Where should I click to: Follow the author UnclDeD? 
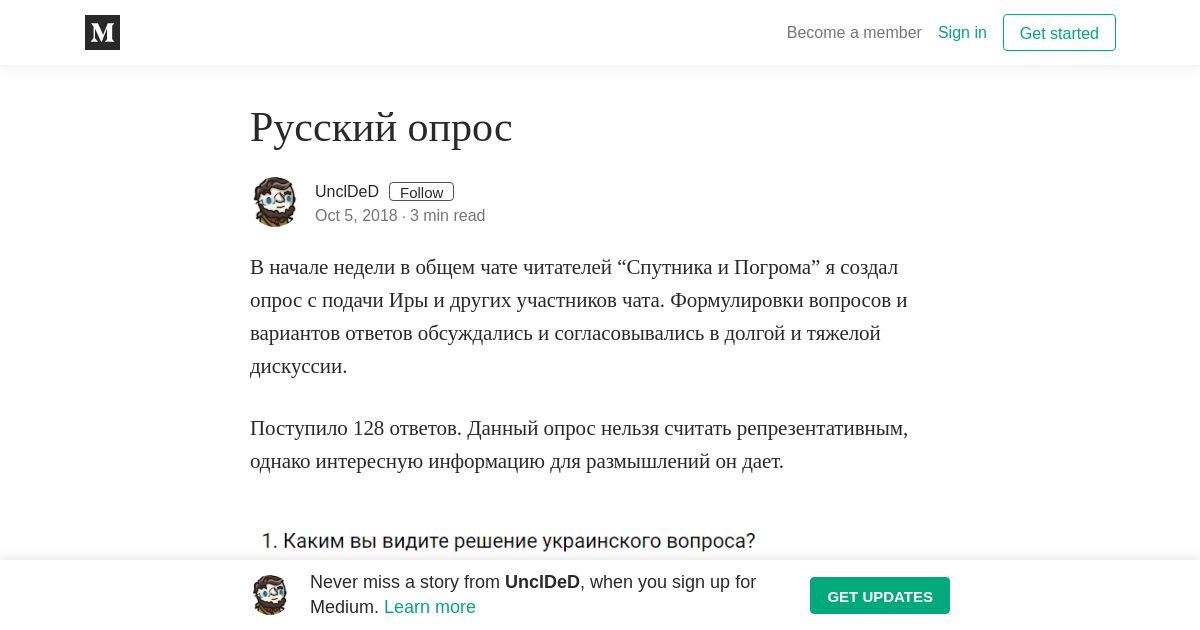click(421, 192)
